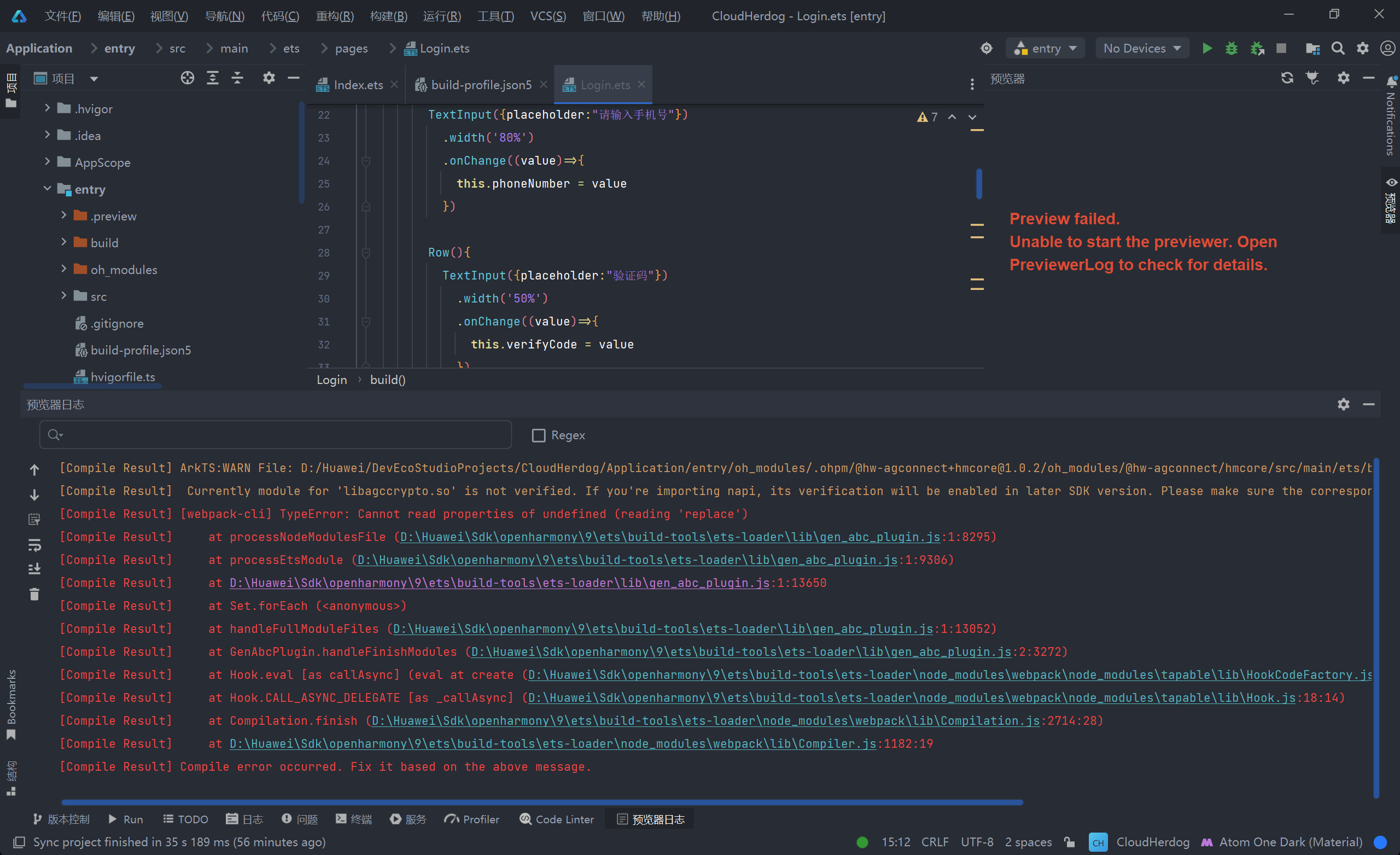The image size is (1400, 855).
Task: Run the entry configuration
Action: coord(1207,48)
